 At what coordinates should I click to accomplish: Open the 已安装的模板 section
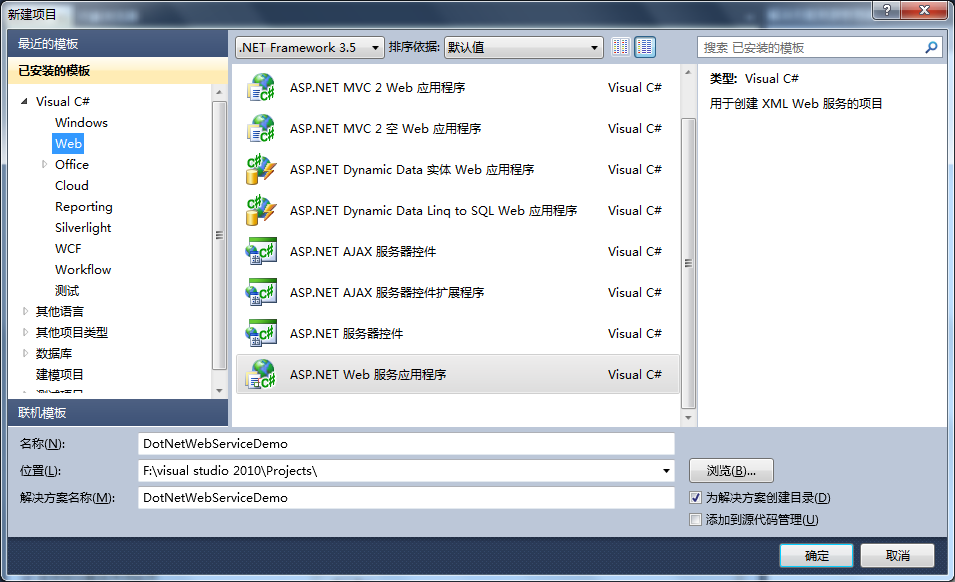[x=118, y=71]
